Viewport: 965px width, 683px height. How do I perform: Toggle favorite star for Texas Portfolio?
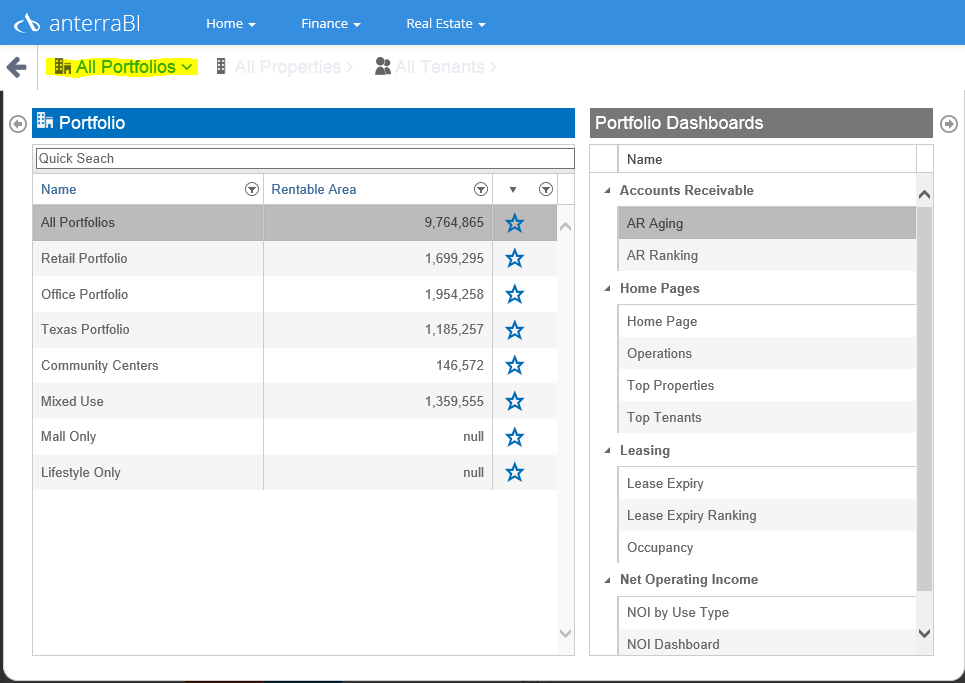point(515,330)
